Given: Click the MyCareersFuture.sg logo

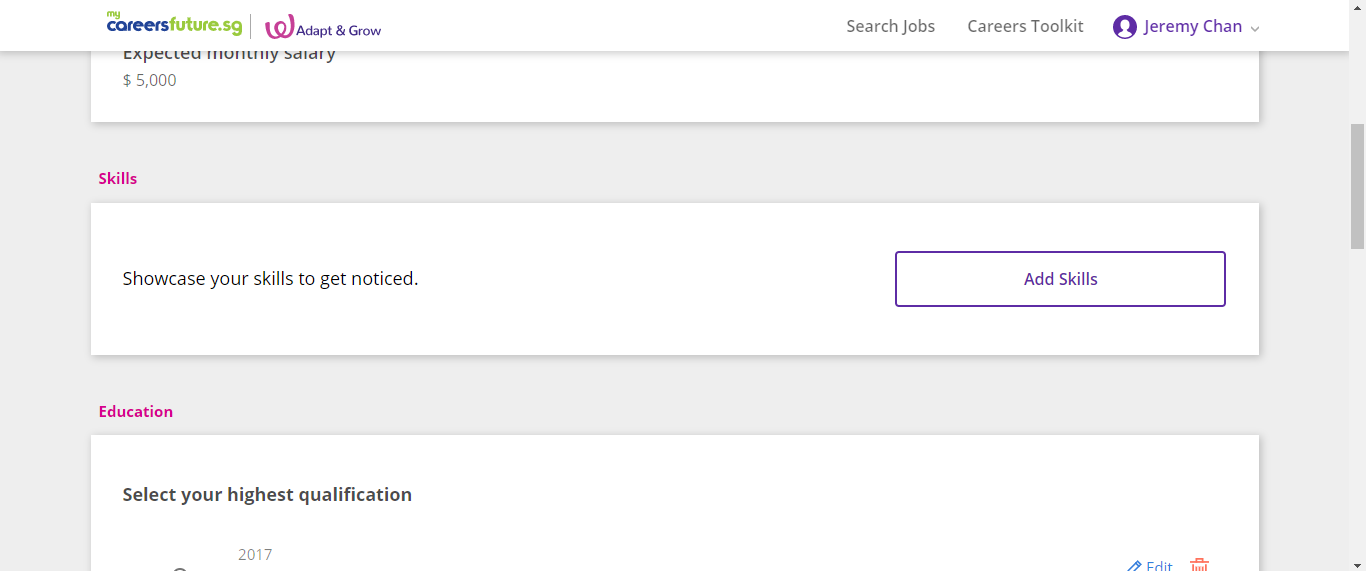Looking at the screenshot, I should (174, 24).
